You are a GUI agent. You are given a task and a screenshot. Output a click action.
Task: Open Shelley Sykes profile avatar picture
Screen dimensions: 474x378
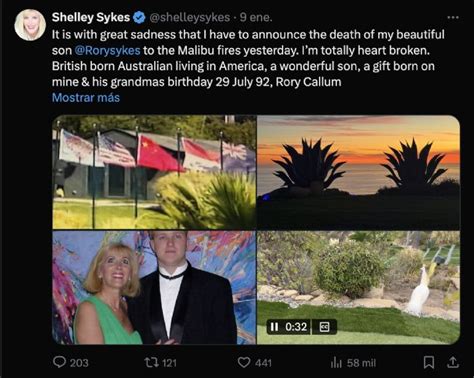(x=30, y=25)
